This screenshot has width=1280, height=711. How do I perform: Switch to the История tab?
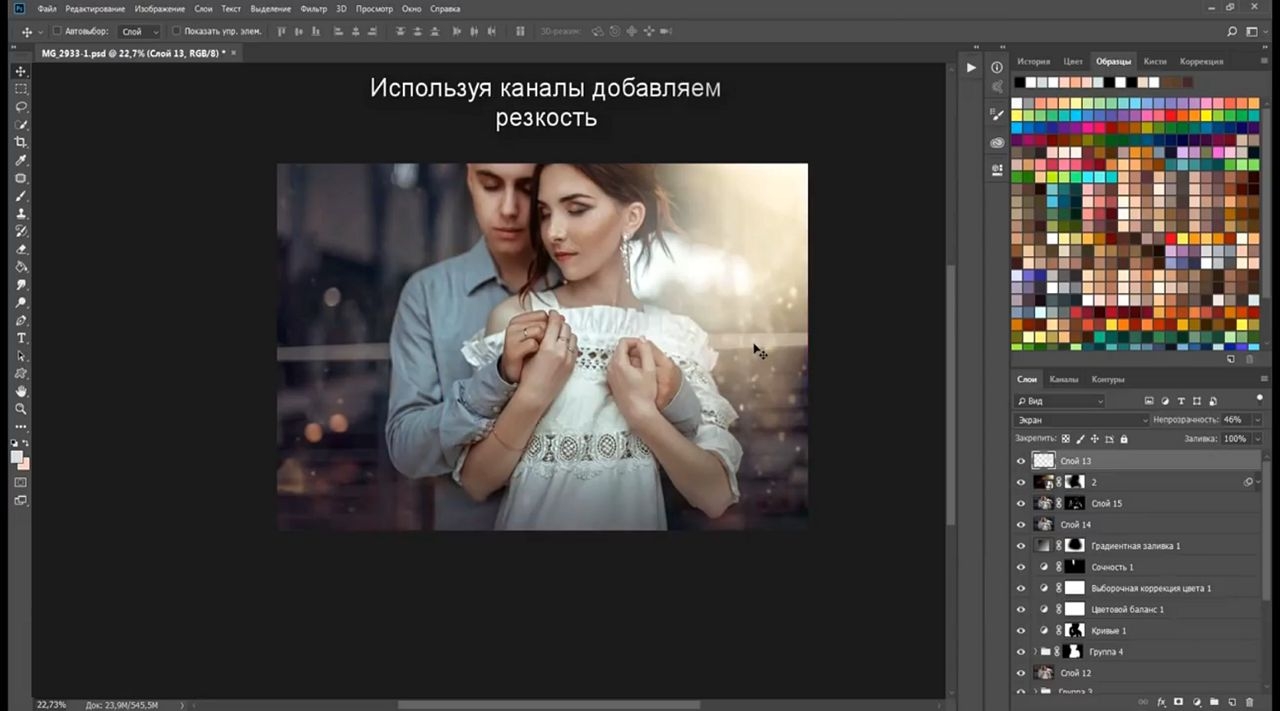pyautogui.click(x=1034, y=61)
